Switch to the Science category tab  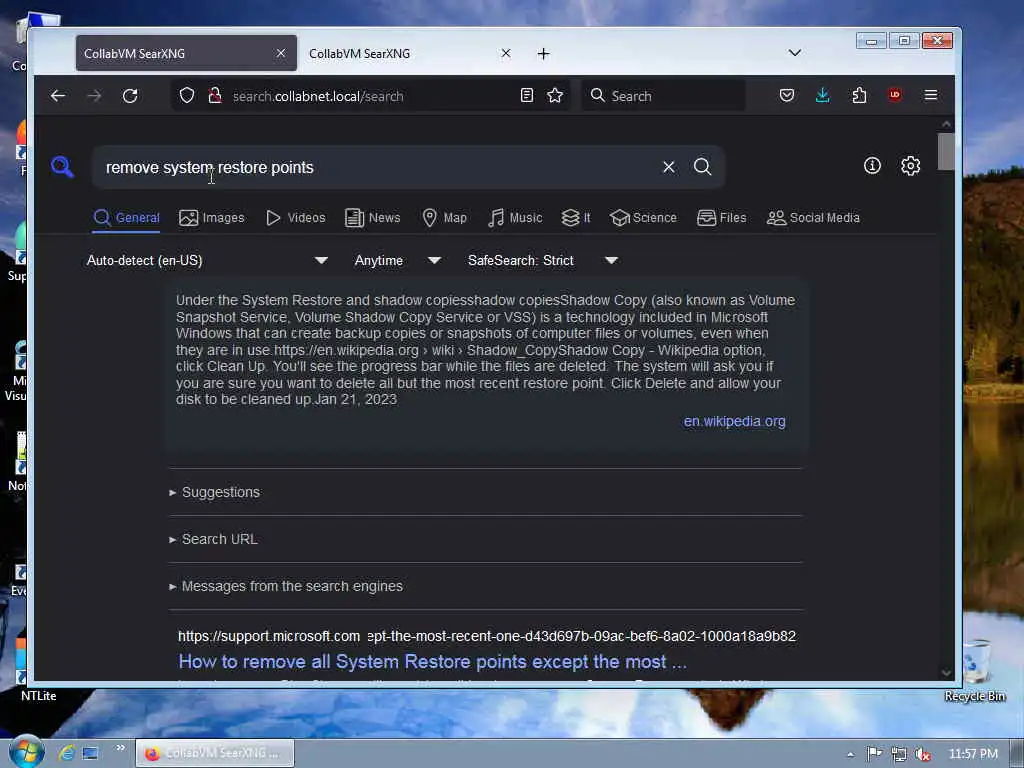[643, 217]
